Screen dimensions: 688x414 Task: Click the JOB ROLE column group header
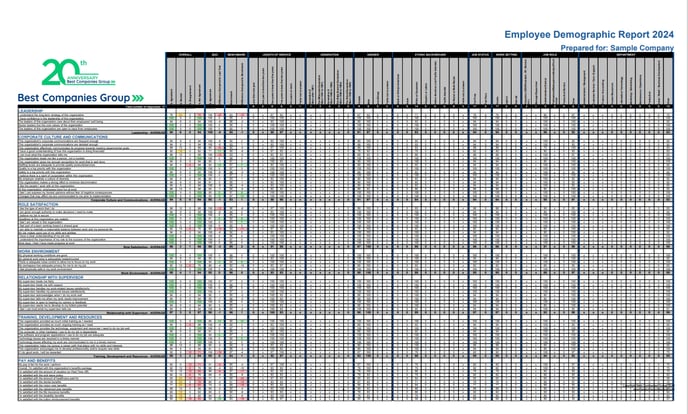550,55
